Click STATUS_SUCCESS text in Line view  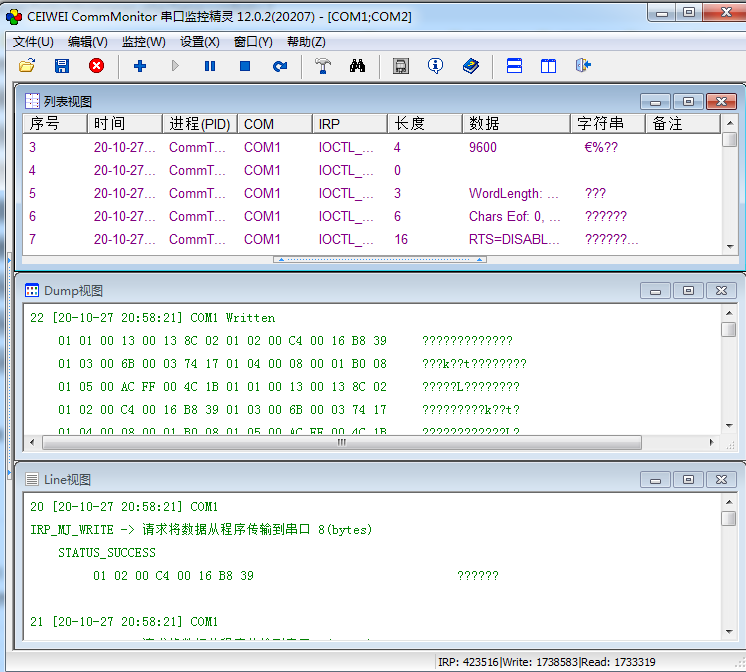107,553
